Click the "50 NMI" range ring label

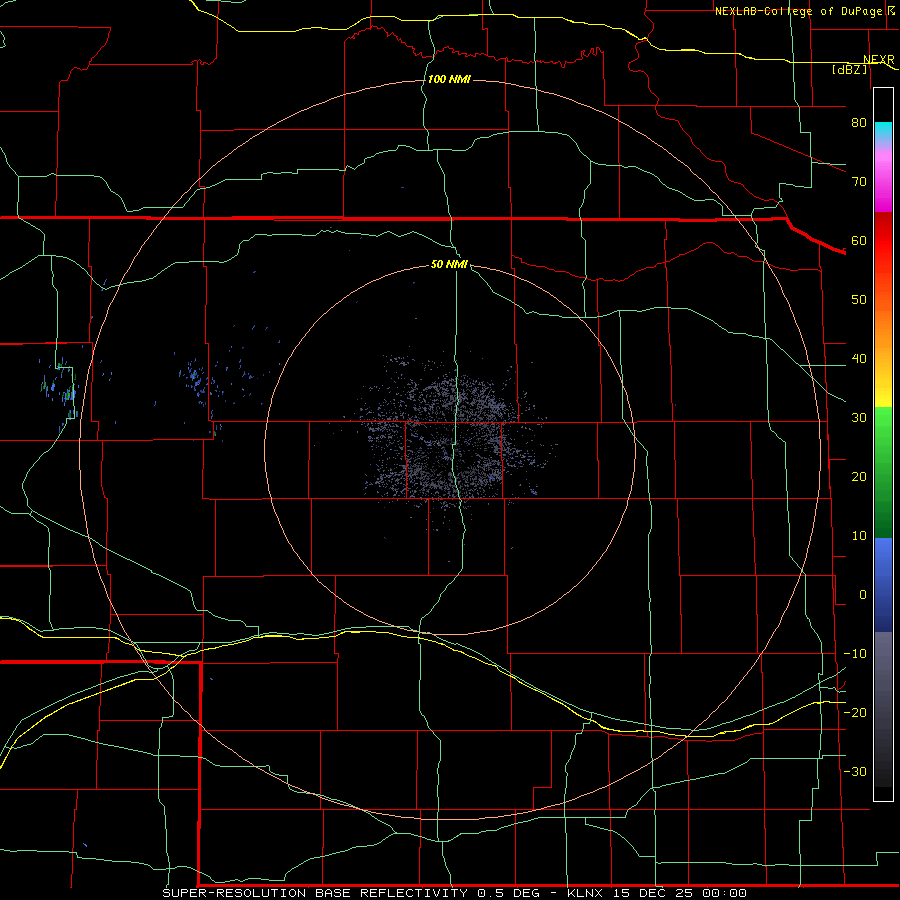click(x=449, y=265)
